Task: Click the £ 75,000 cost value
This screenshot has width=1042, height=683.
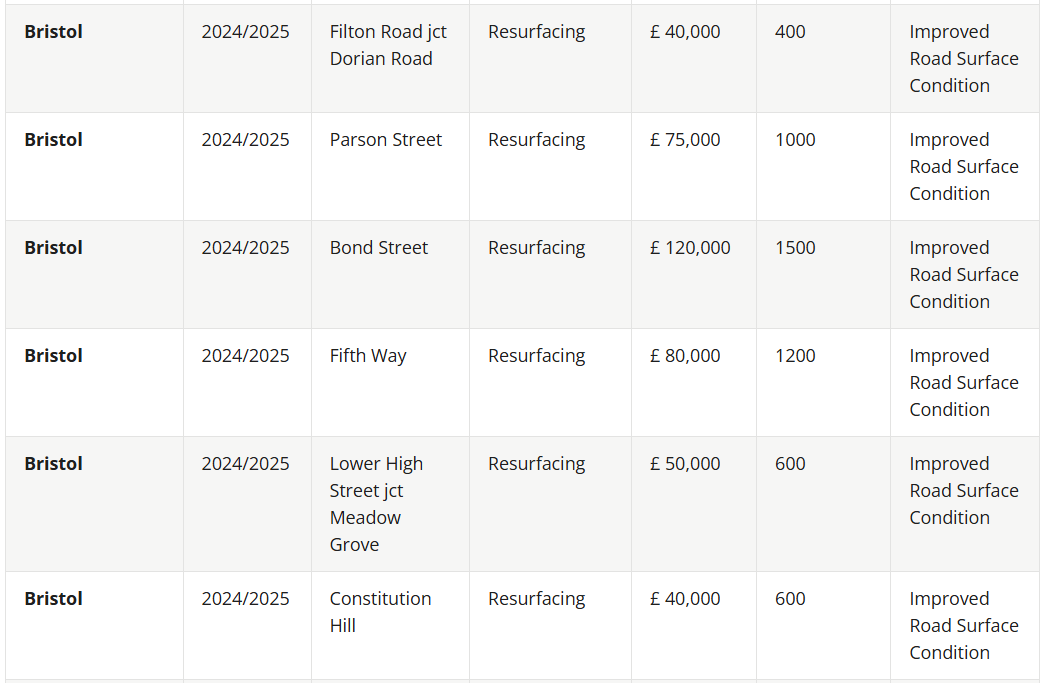Action: tap(685, 140)
